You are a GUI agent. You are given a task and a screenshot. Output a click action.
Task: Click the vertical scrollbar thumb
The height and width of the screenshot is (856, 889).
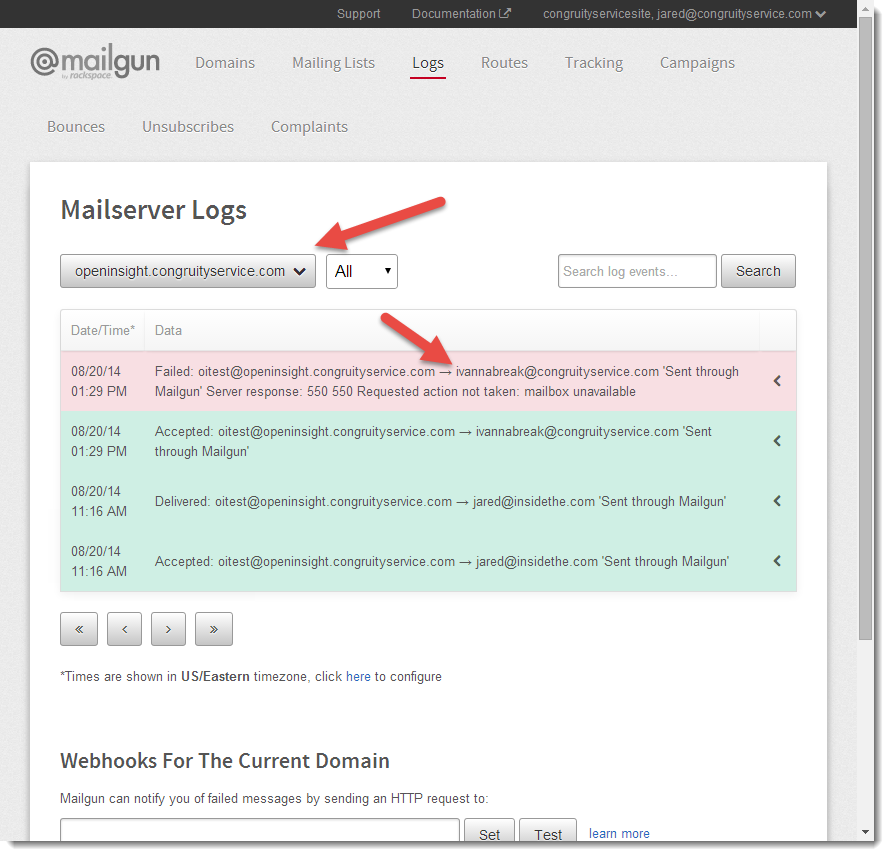coord(865,329)
